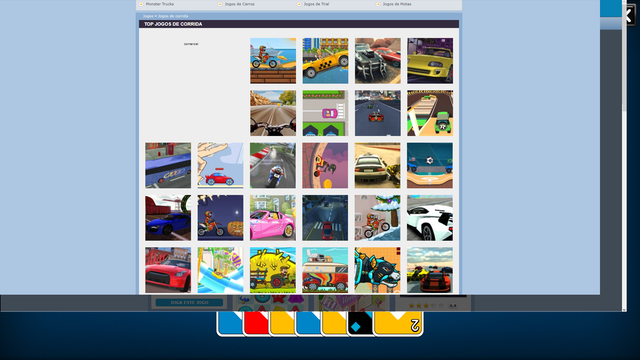Viewport: 640px width, 360px height.
Task: Open the red car night street game
Action: click(x=325, y=218)
